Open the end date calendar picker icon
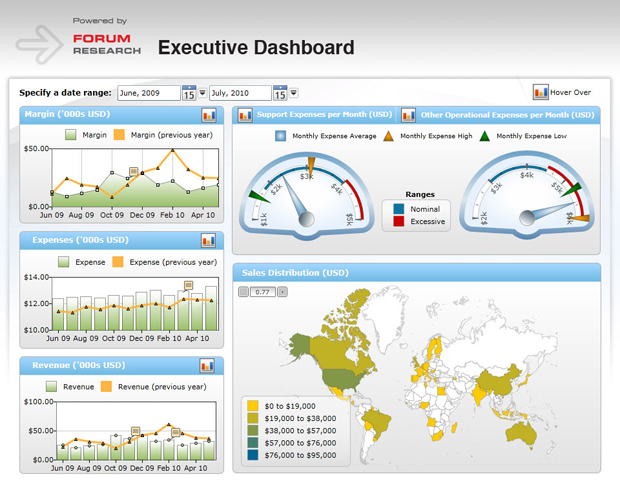620x481 pixels. click(x=280, y=93)
